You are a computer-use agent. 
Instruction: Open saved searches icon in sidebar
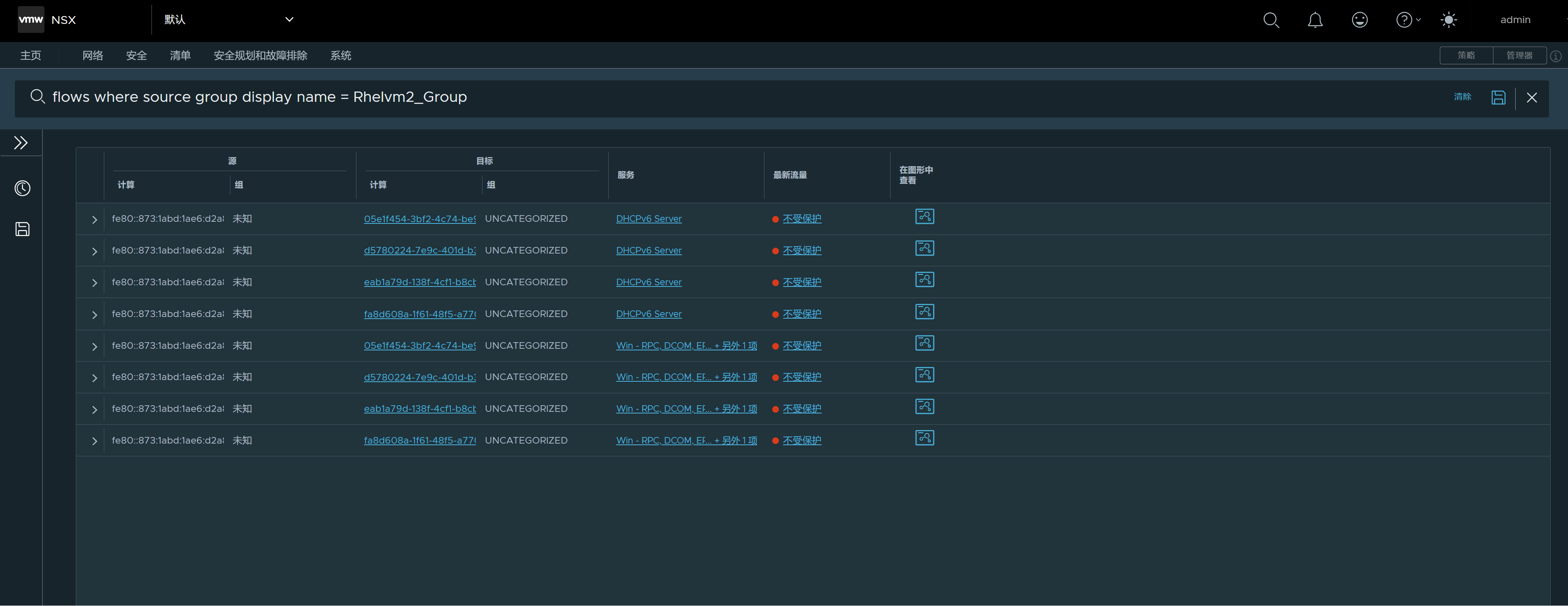22,229
